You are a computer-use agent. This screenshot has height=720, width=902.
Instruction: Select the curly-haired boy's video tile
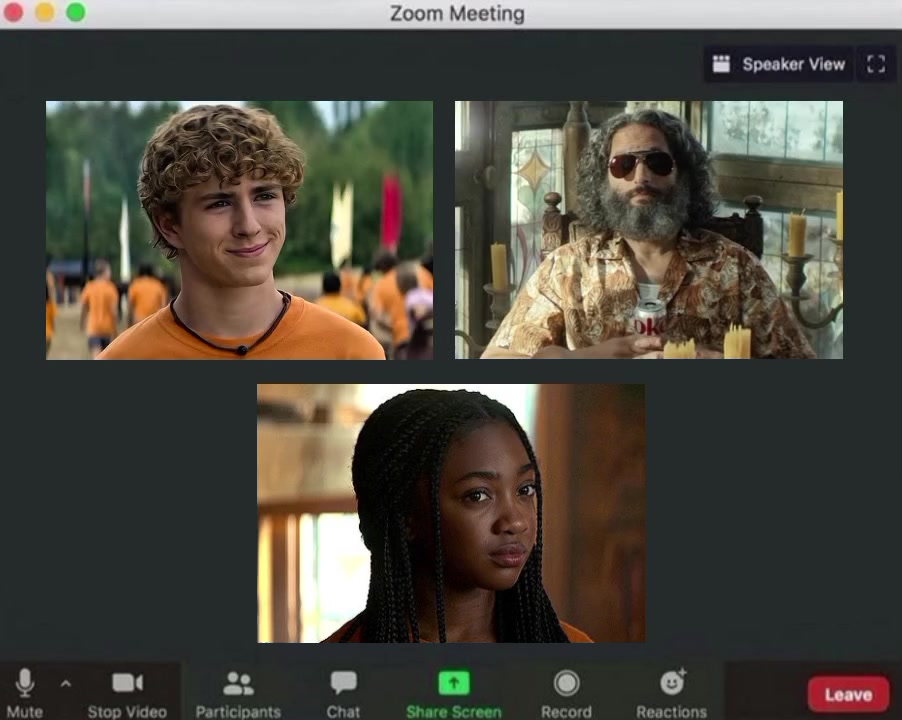(239, 230)
